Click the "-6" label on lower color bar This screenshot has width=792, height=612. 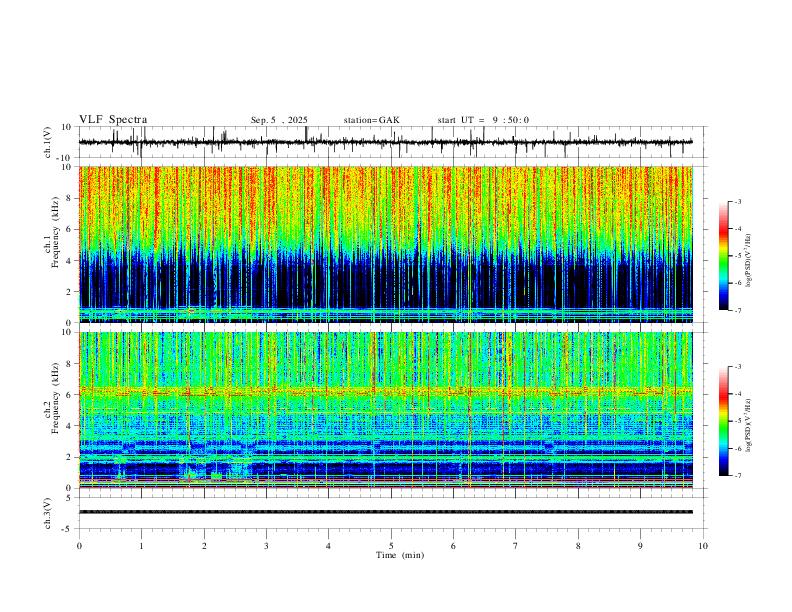tap(738, 448)
